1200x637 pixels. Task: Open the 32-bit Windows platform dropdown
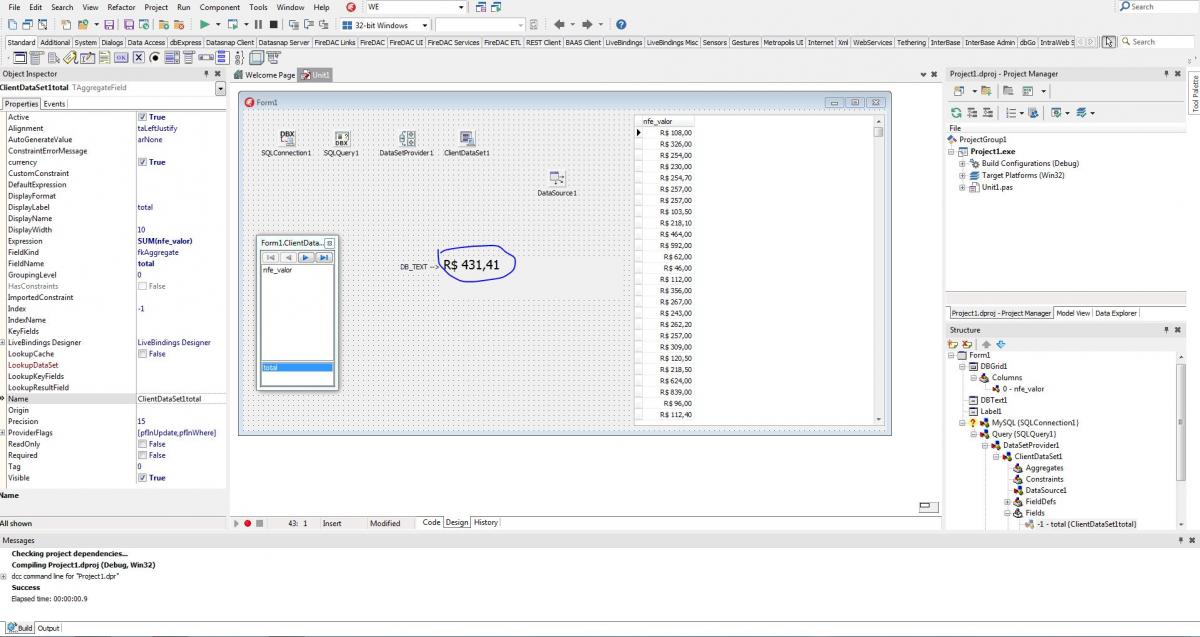click(x=424, y=24)
